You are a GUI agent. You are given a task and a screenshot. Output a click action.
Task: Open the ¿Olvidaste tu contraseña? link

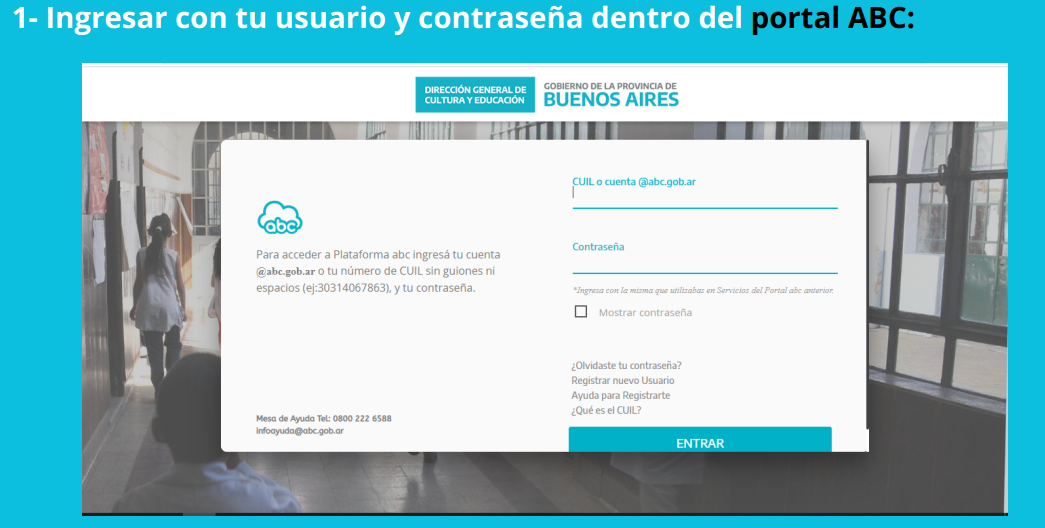click(626, 365)
